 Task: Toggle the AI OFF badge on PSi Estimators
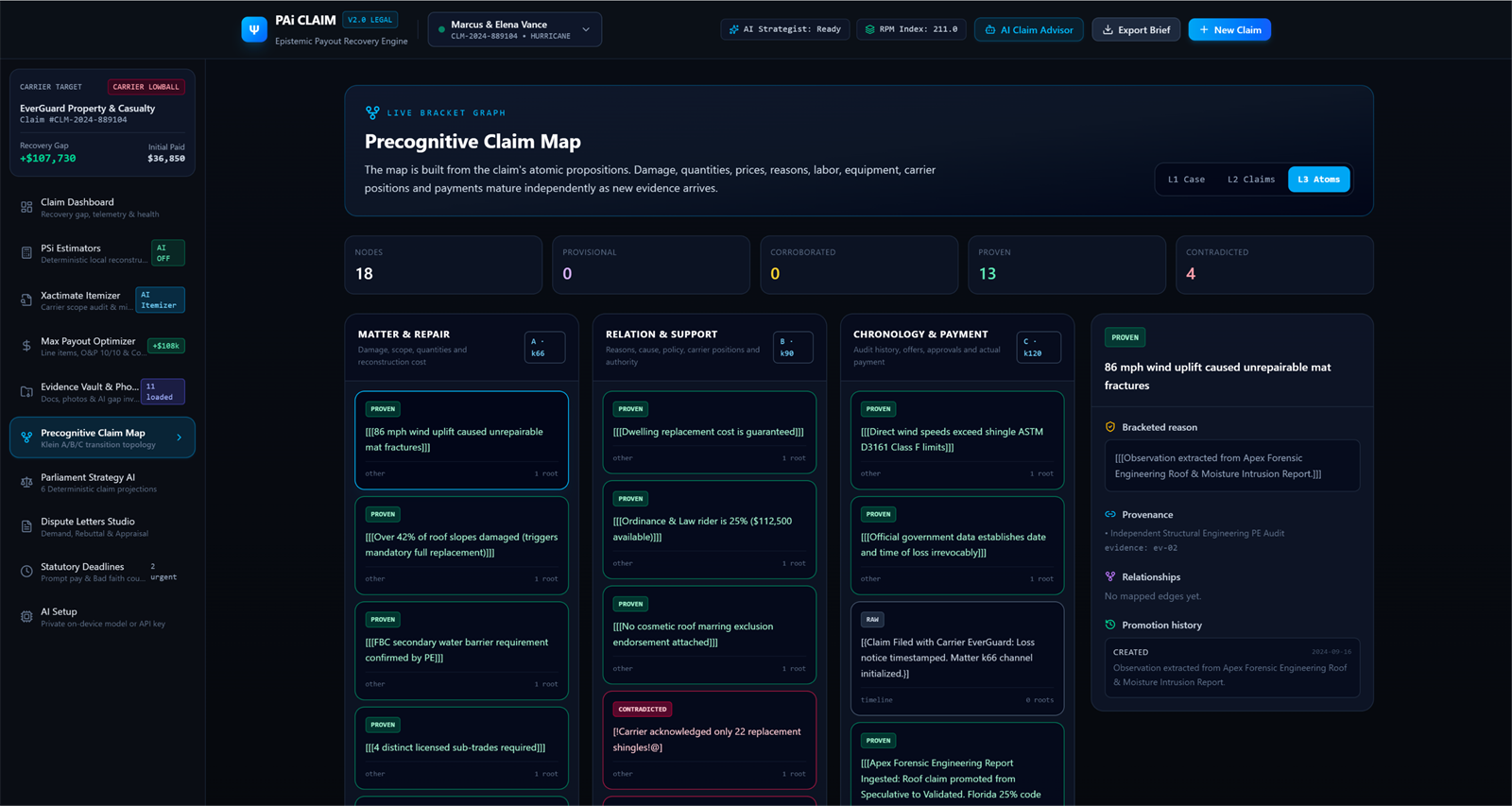[167, 253]
